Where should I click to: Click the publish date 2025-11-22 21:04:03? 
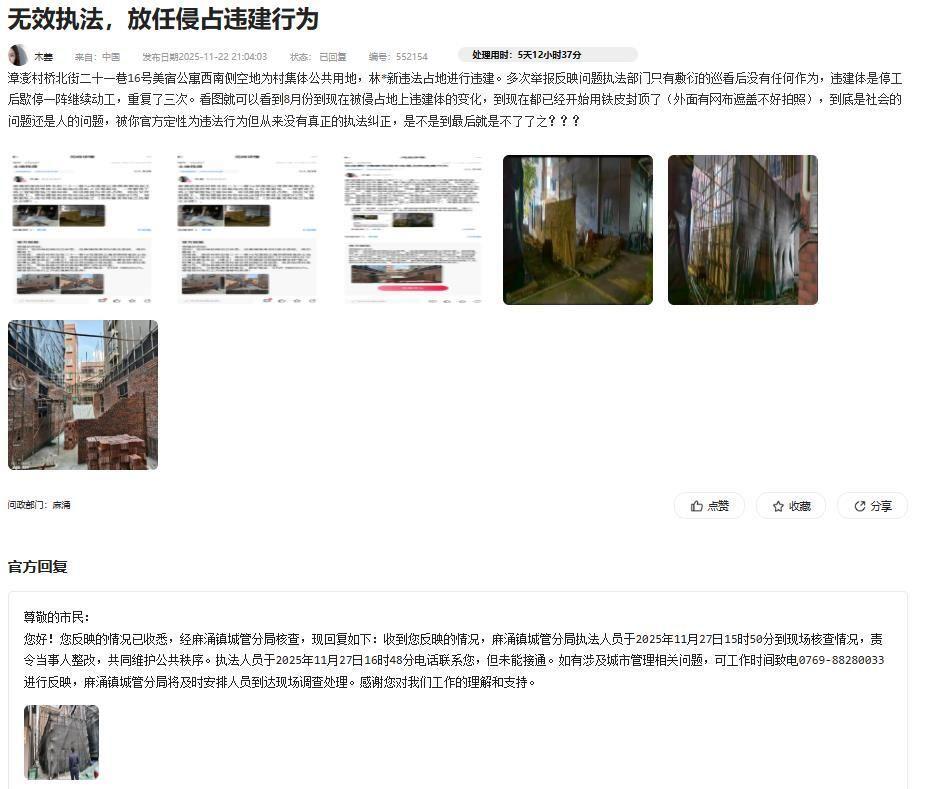pyautogui.click(x=205, y=57)
